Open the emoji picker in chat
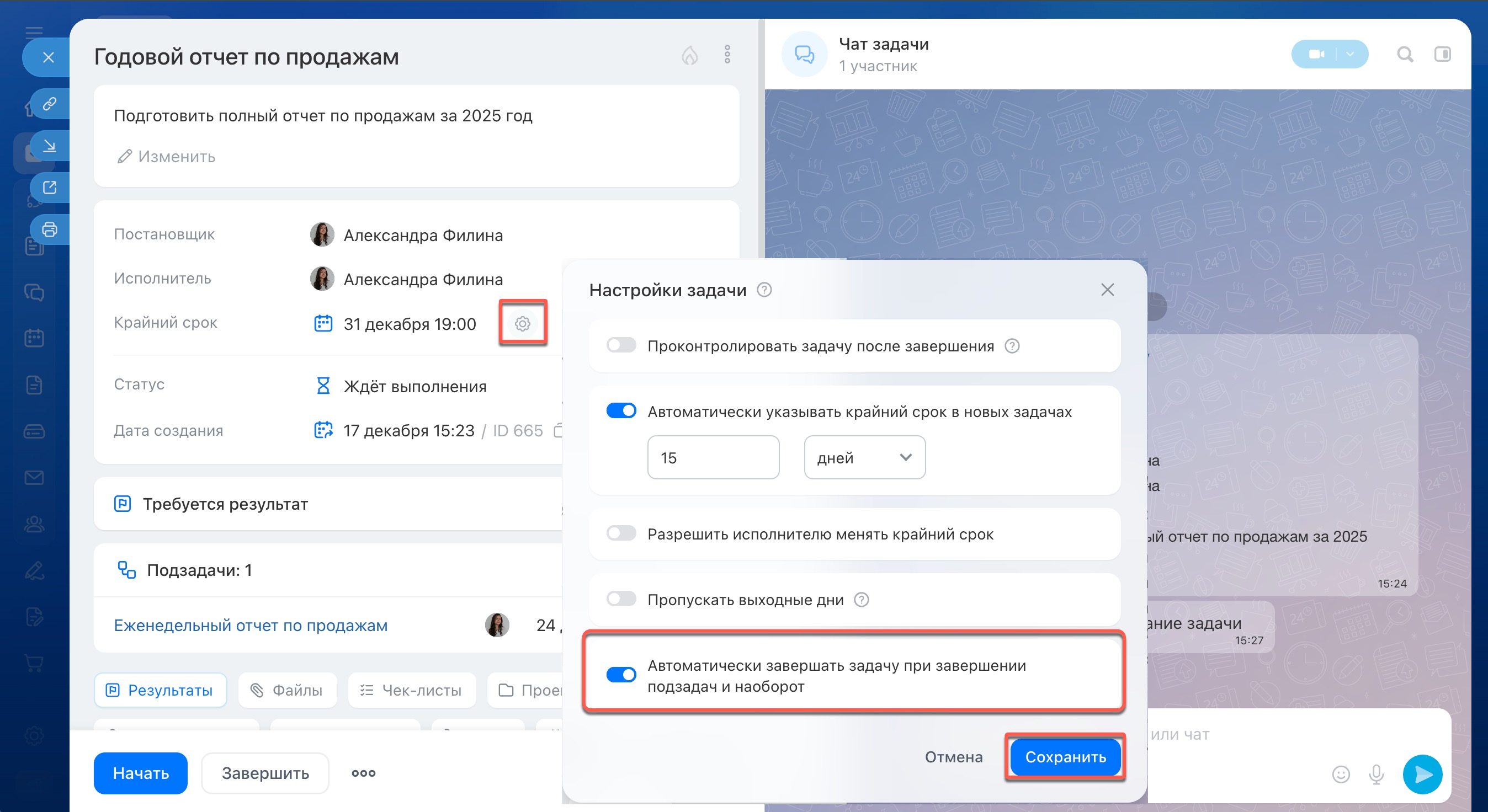The height and width of the screenshot is (812, 1488). coord(1341,774)
